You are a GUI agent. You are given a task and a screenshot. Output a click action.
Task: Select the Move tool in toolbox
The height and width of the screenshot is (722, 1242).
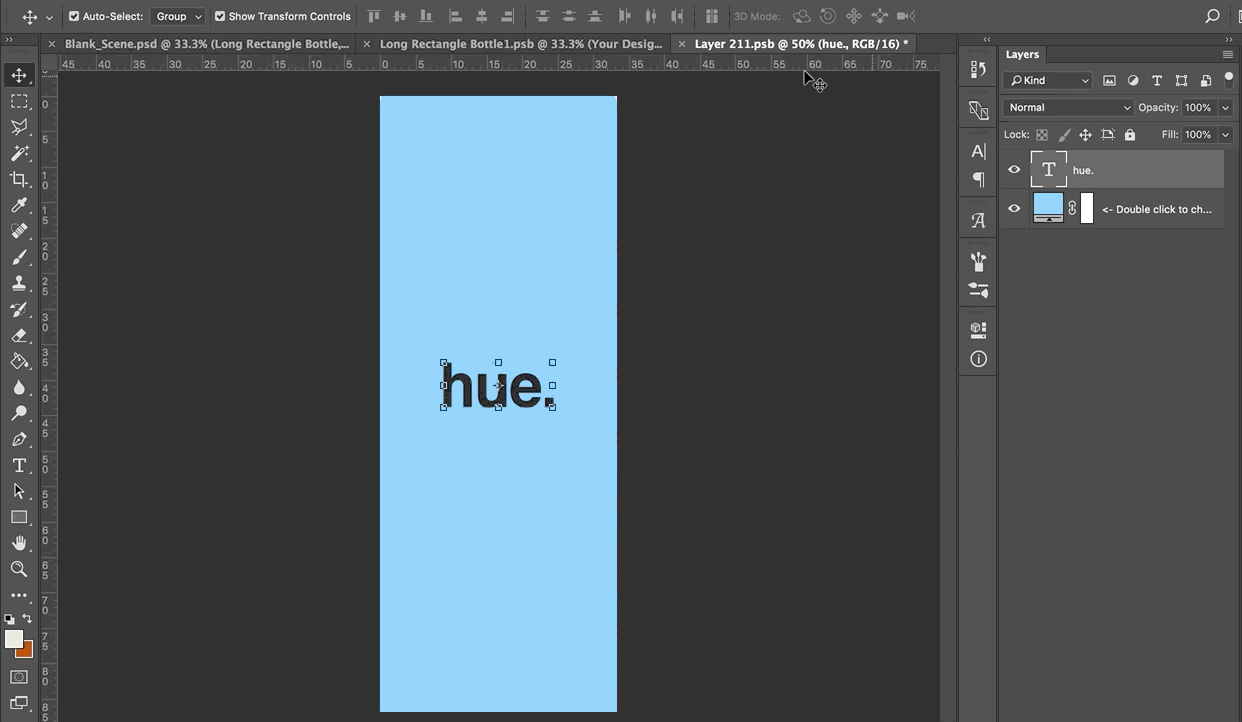pos(19,75)
